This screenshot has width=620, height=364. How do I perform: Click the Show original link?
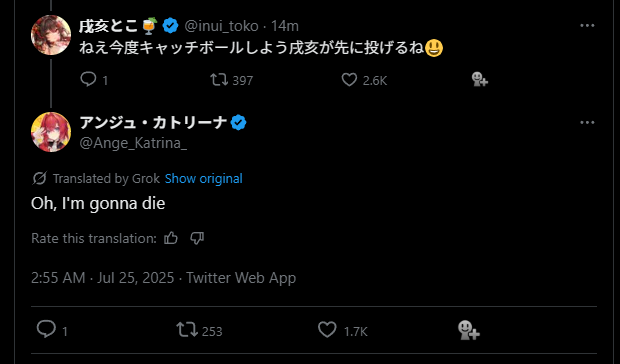[x=204, y=179]
